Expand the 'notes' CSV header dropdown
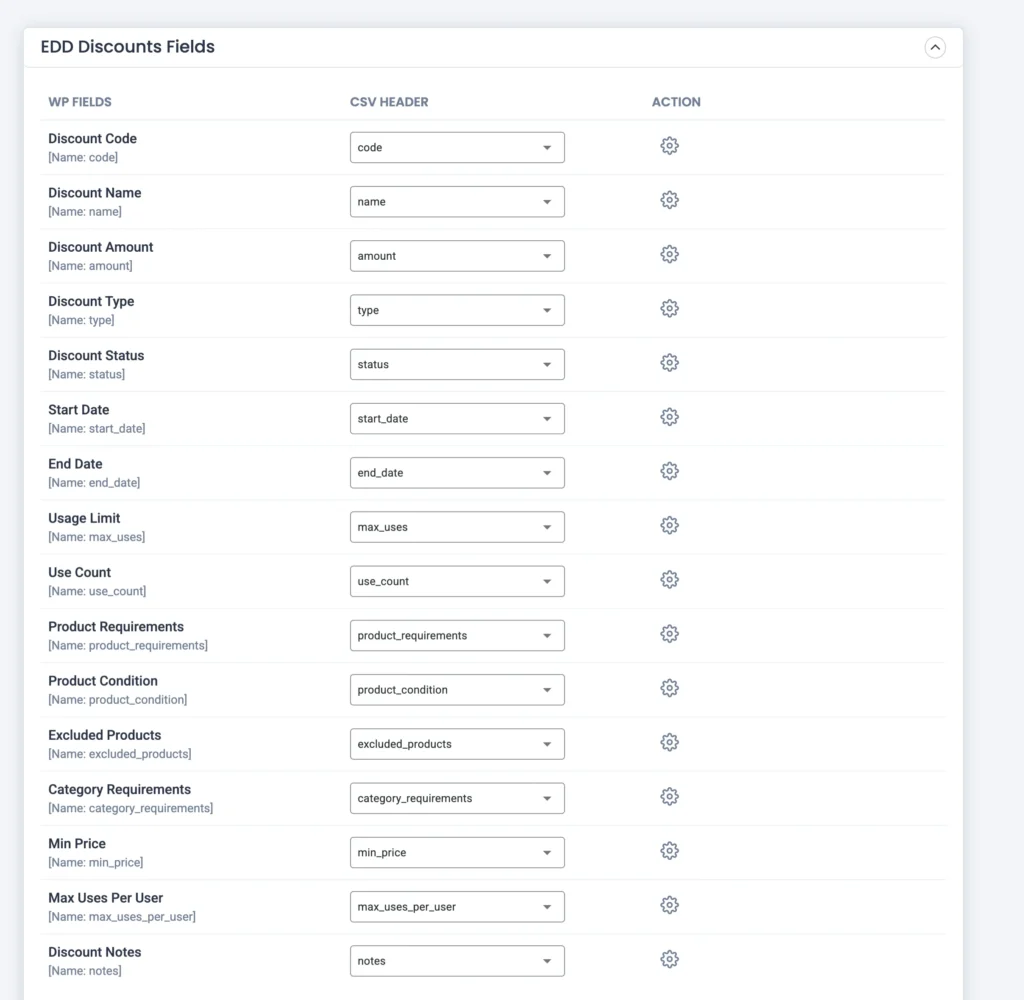Screen dimensions: 1024x1000 pyautogui.click(x=457, y=961)
